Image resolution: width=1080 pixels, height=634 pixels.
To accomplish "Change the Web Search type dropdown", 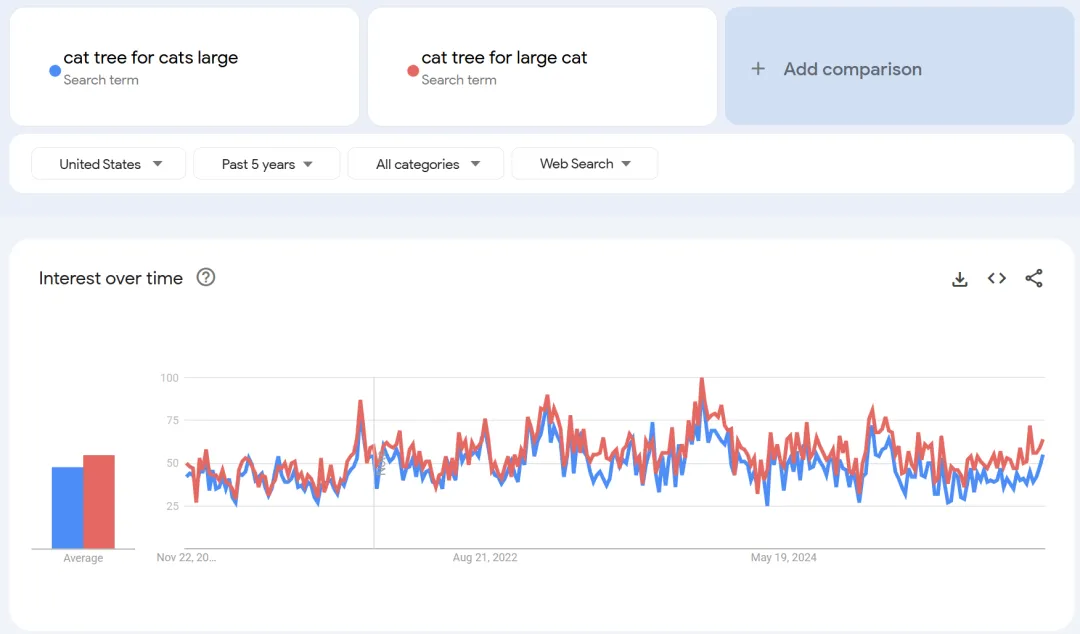I will (x=584, y=164).
